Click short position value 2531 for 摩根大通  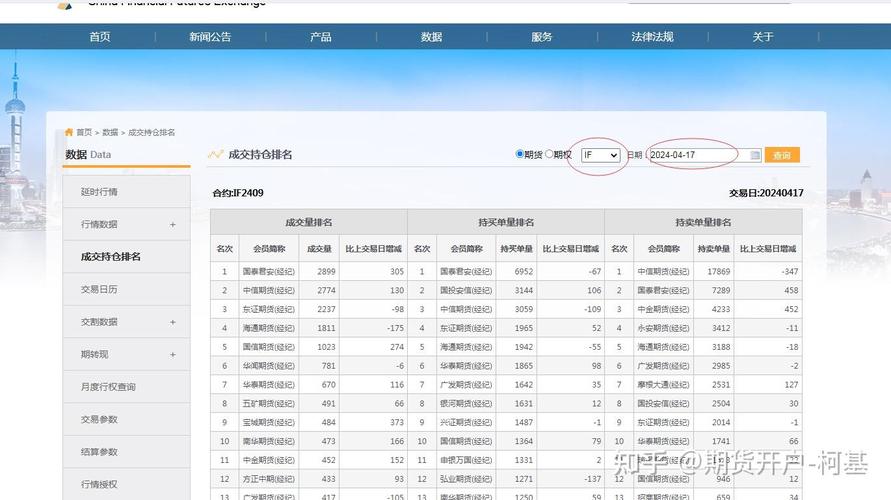point(721,385)
